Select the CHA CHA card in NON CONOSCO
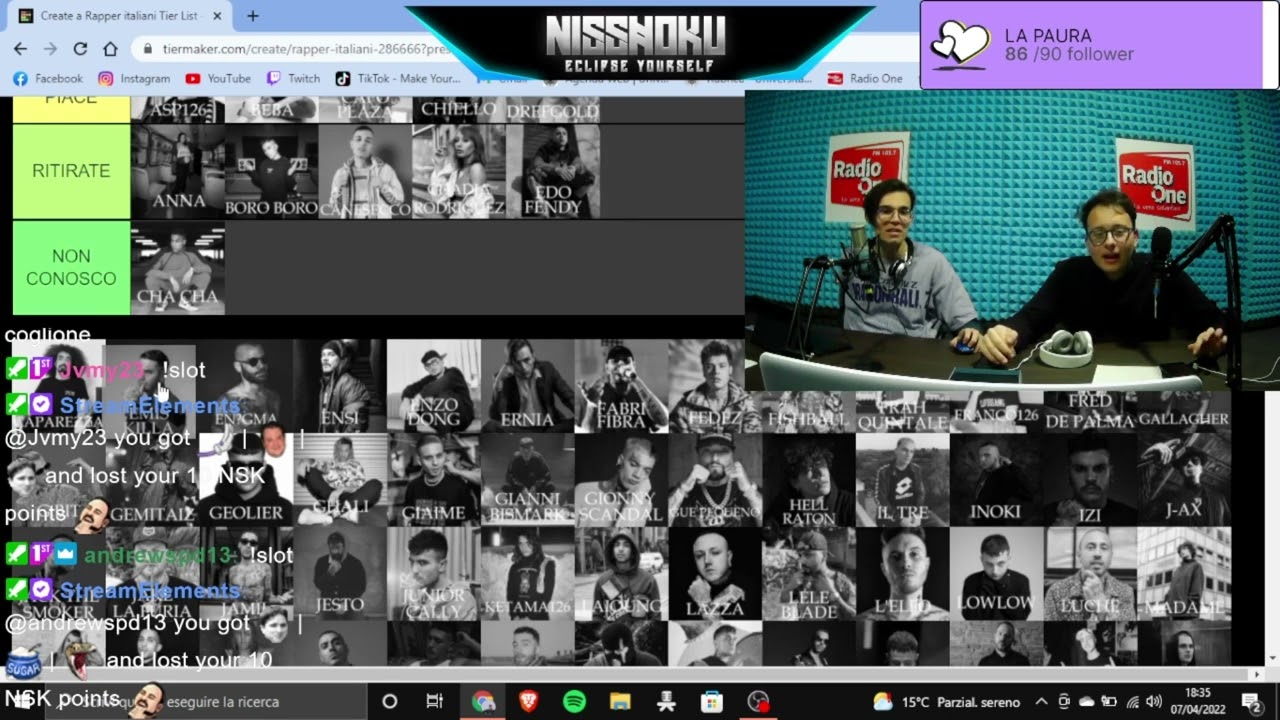The image size is (1280, 720). 178,267
